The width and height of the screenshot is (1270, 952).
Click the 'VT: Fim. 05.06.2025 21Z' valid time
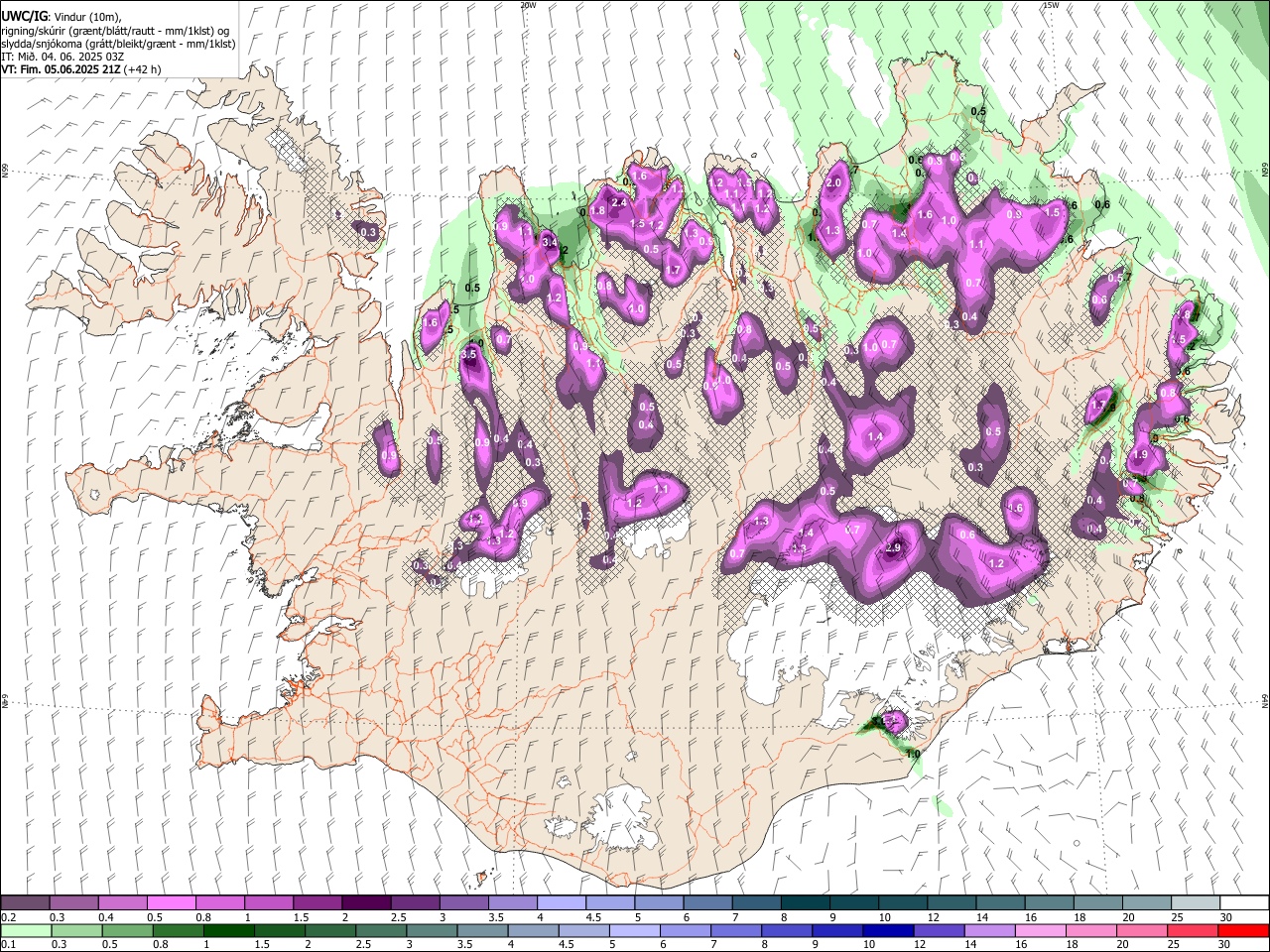click(x=61, y=69)
